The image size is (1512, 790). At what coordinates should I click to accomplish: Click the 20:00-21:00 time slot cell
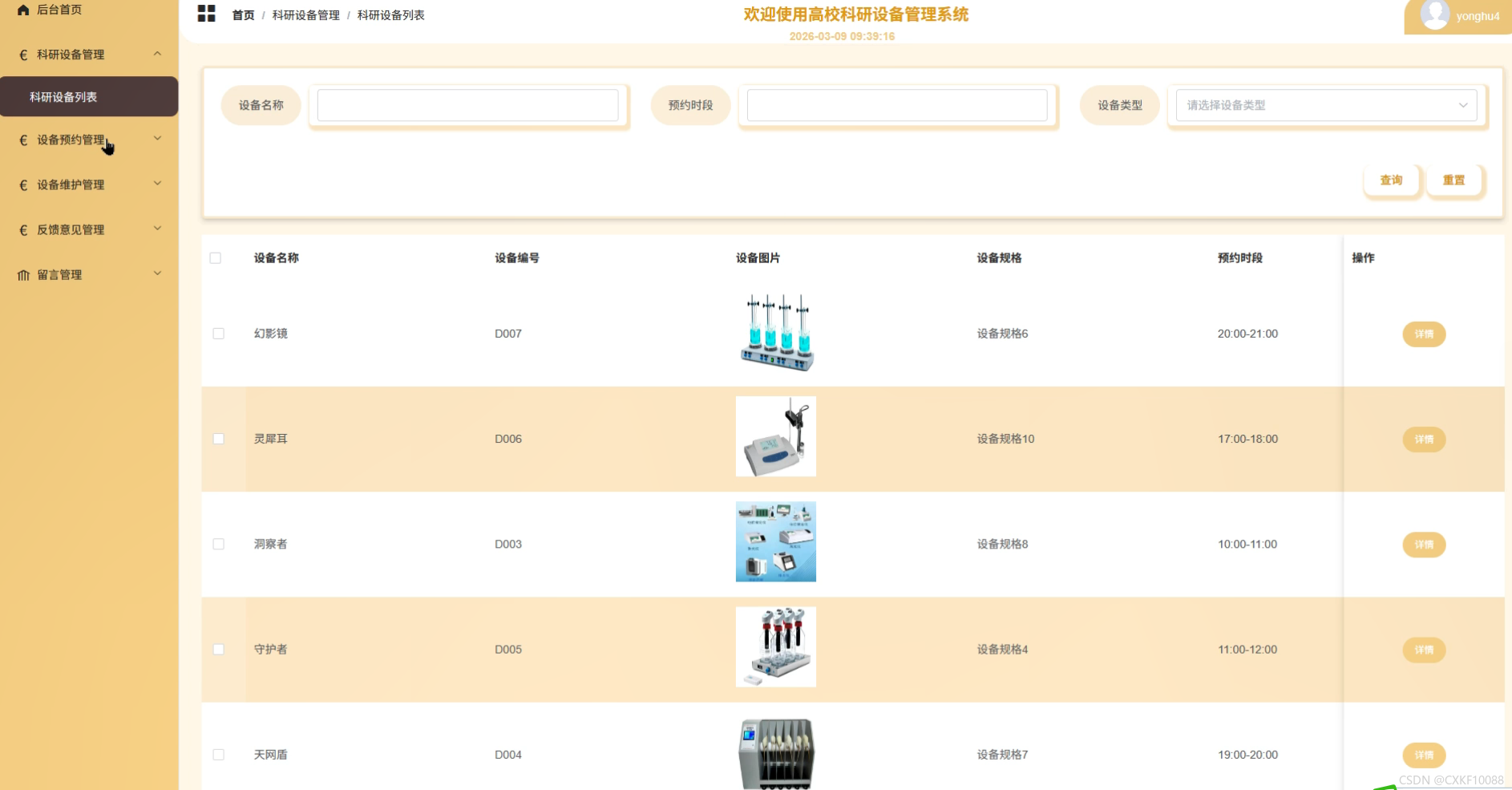(1247, 334)
